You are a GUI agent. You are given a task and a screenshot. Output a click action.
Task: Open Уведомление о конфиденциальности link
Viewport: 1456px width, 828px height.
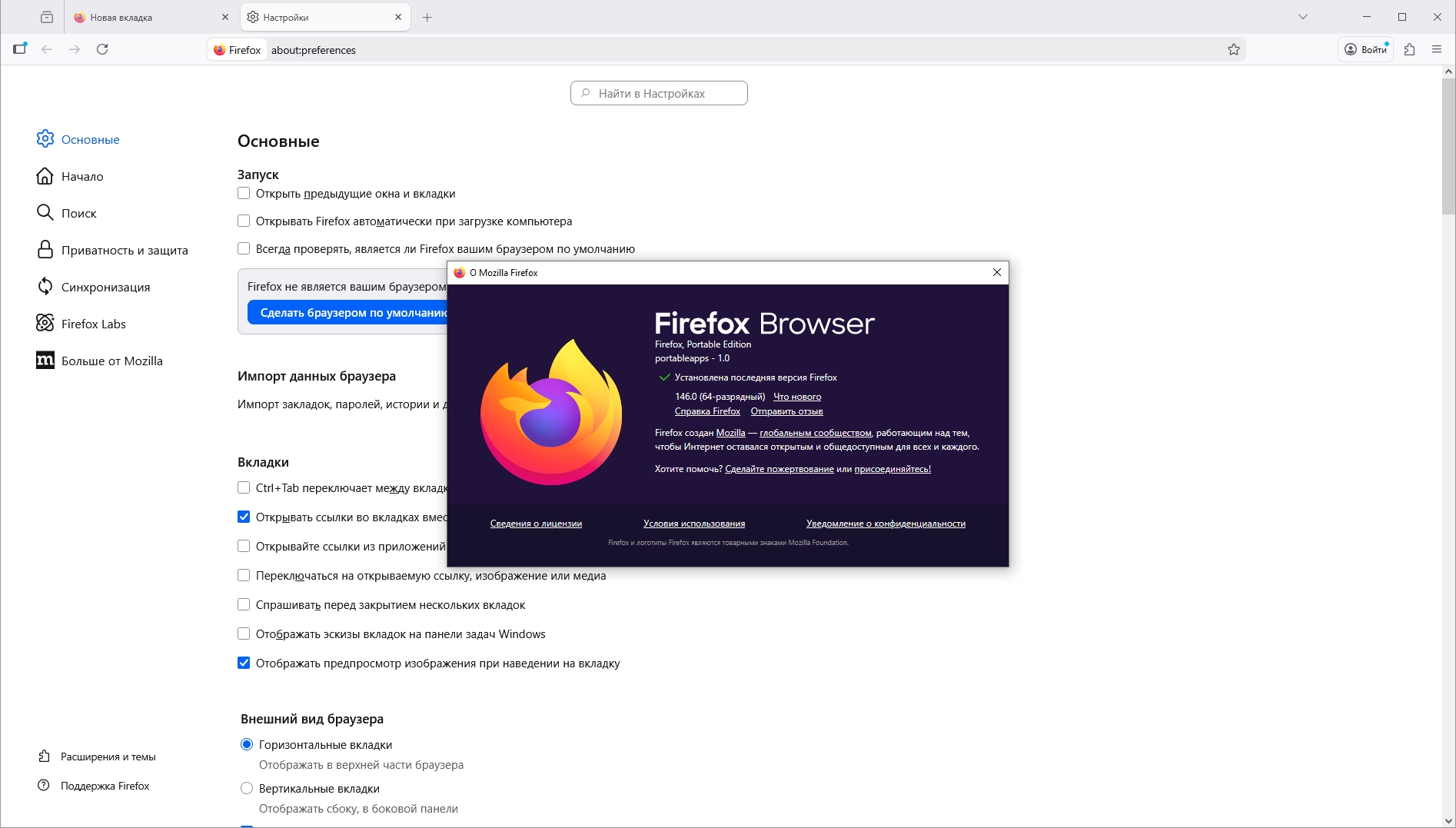click(x=886, y=524)
